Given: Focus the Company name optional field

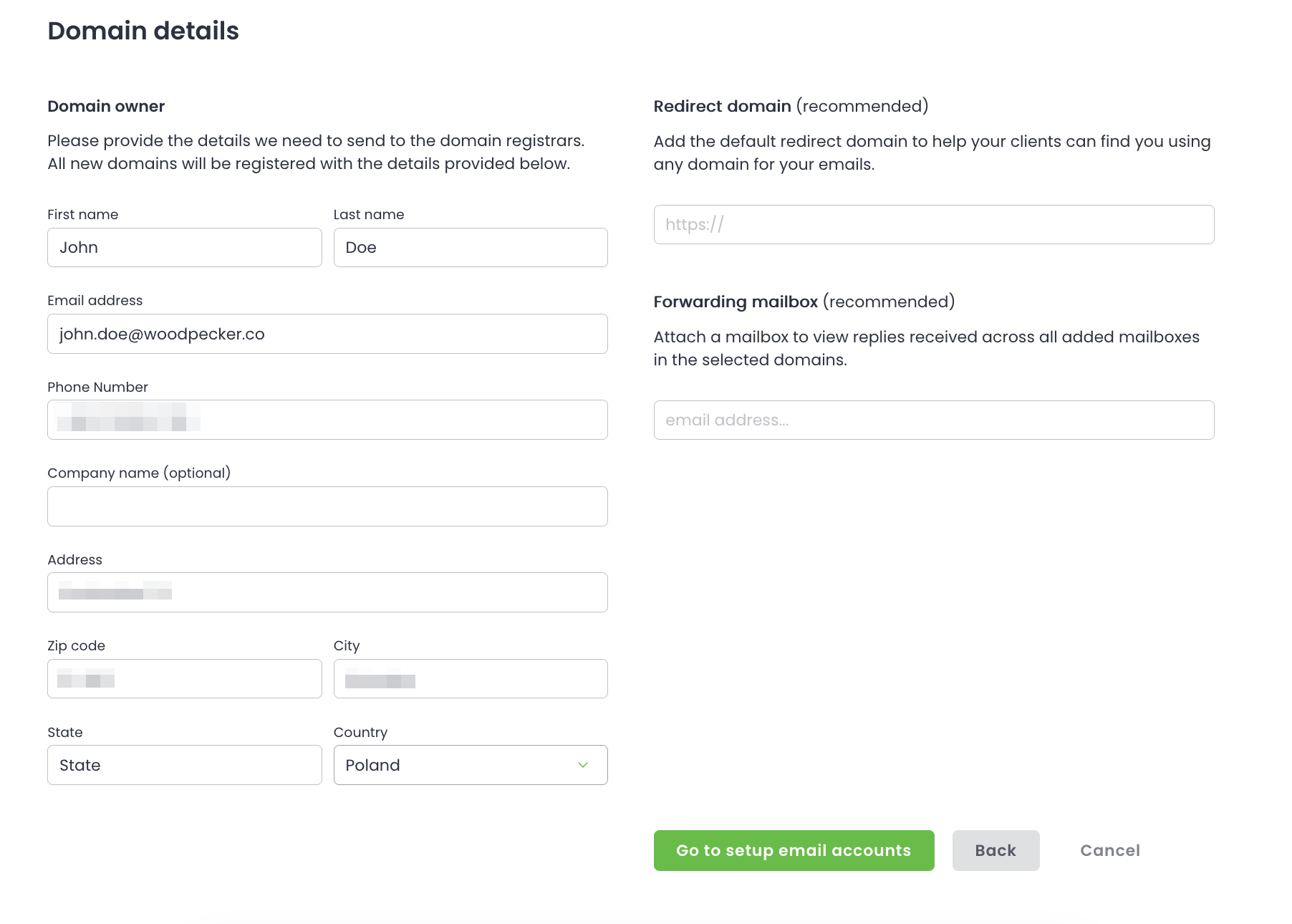Looking at the screenshot, I should [x=327, y=506].
